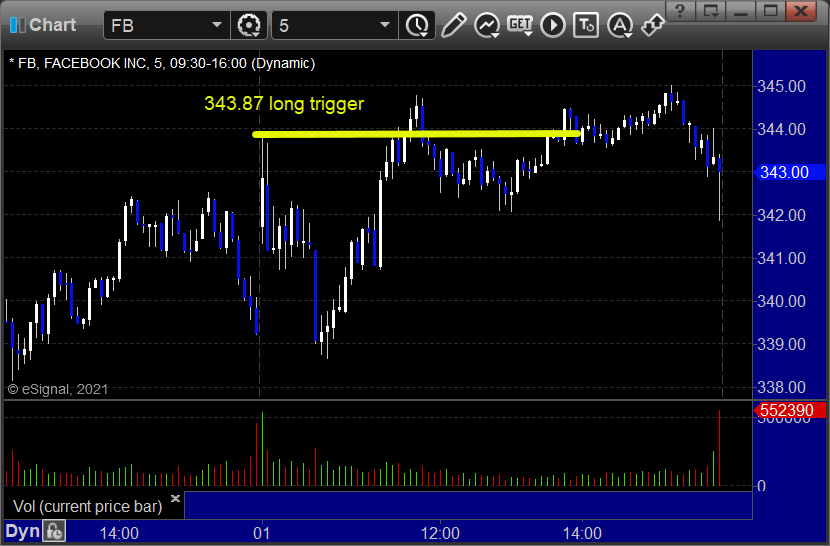The height and width of the screenshot is (546, 830).
Task: Click the 344.00 price axis label
Action: pos(781,129)
